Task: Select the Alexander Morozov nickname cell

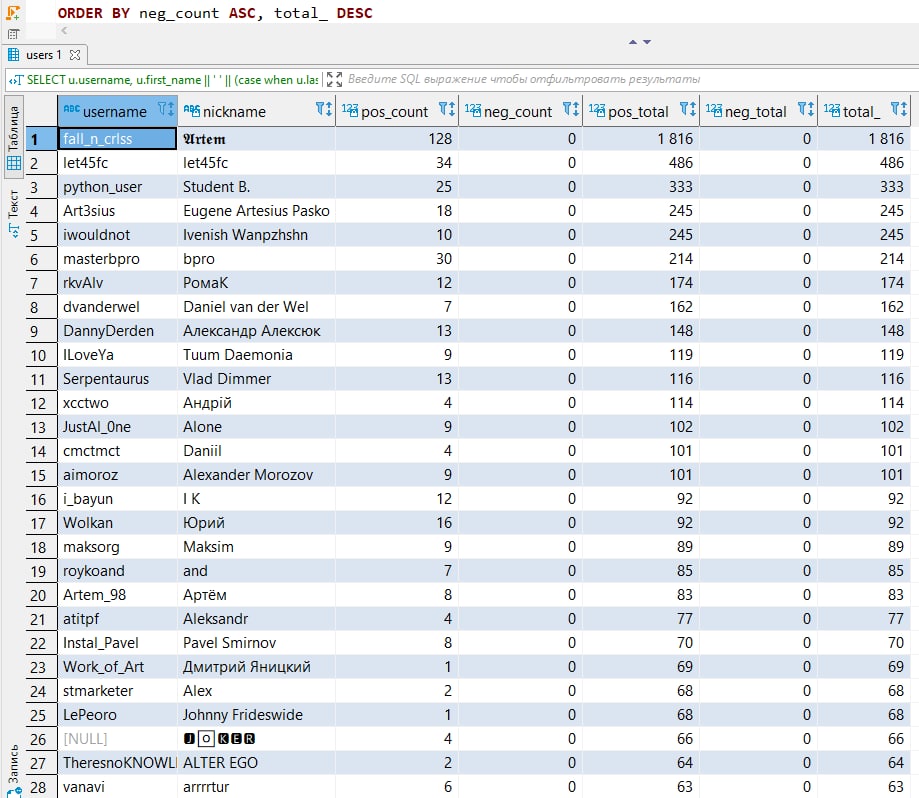Action: click(256, 475)
